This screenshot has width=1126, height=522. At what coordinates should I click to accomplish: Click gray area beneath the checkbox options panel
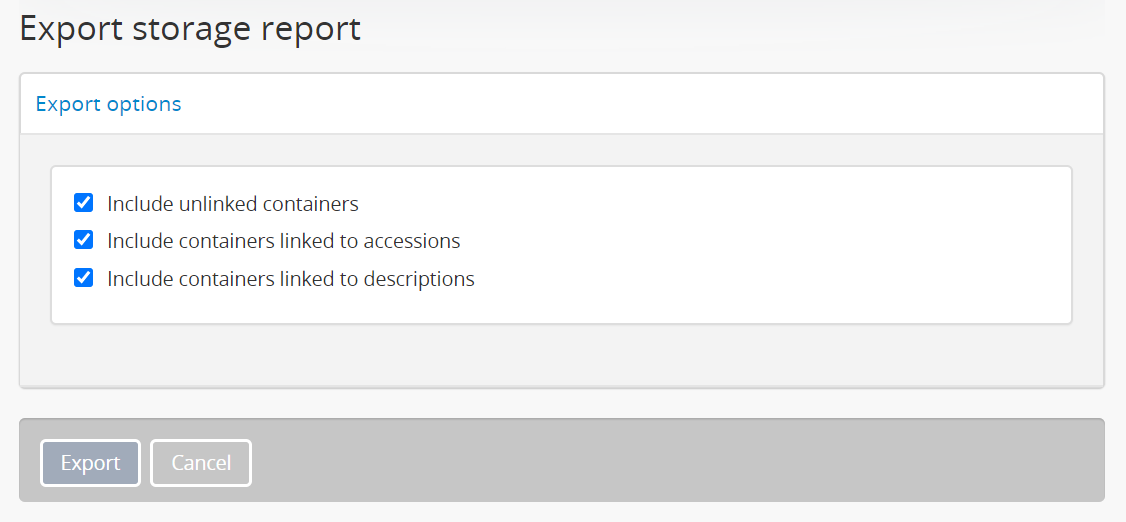[560, 355]
